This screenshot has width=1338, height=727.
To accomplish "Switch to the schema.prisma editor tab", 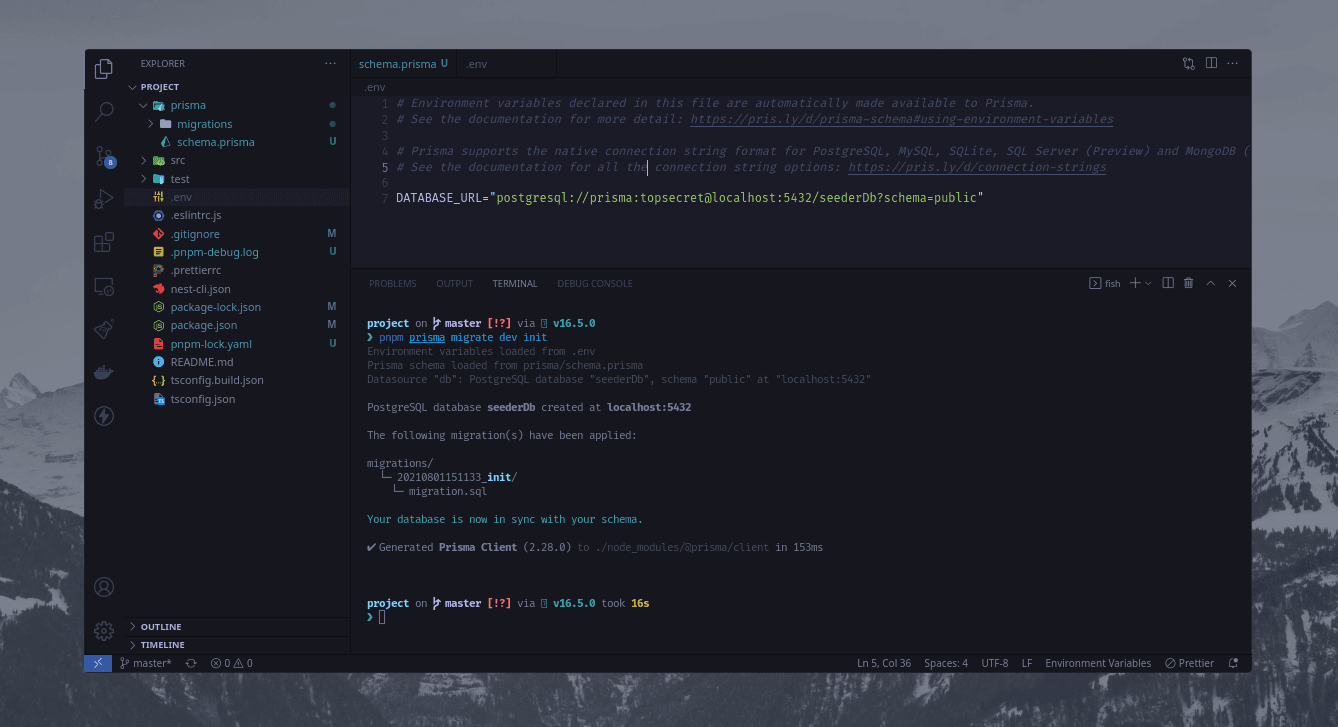I will [x=397, y=64].
